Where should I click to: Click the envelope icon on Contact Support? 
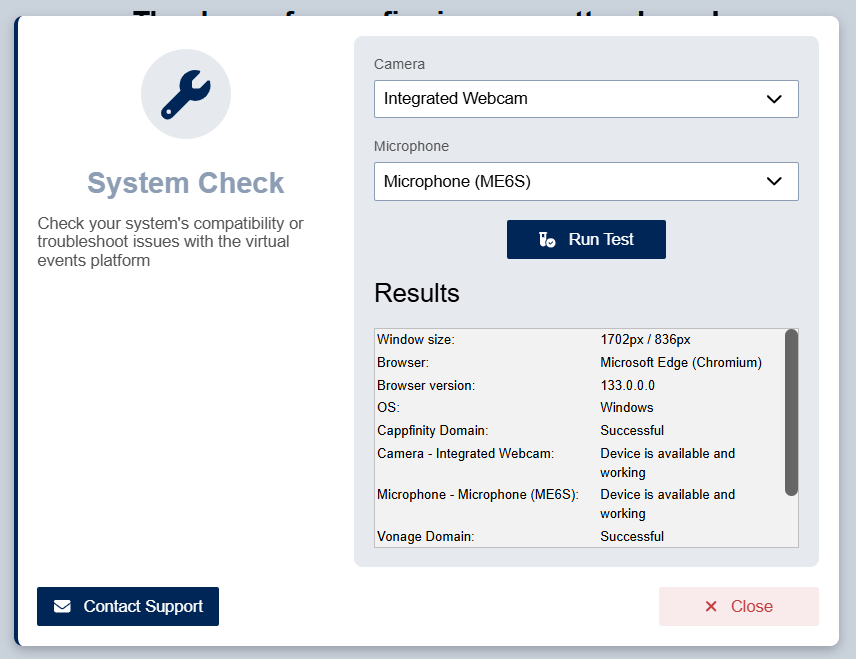(x=63, y=607)
